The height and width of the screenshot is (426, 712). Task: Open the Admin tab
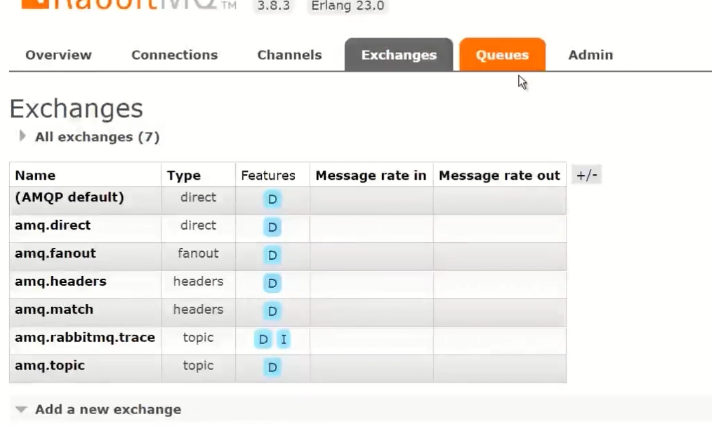click(x=590, y=55)
